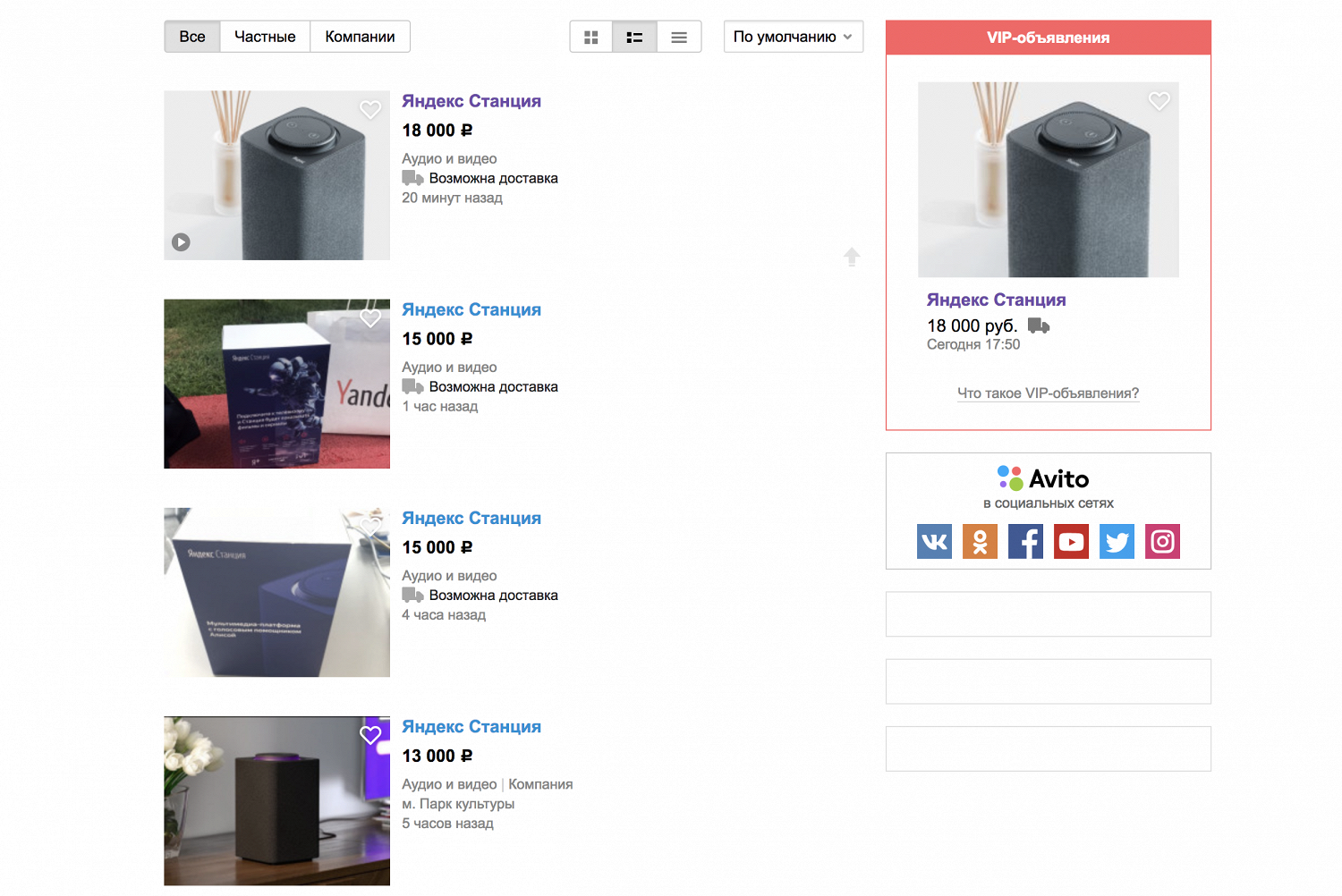Favorite the 1 час назад listing

tap(370, 317)
